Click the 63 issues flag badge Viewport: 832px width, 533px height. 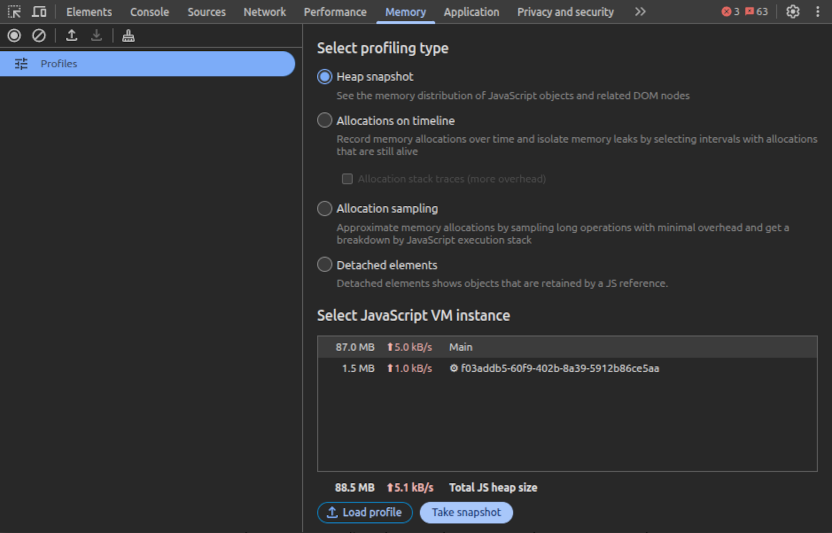pyautogui.click(x=756, y=12)
